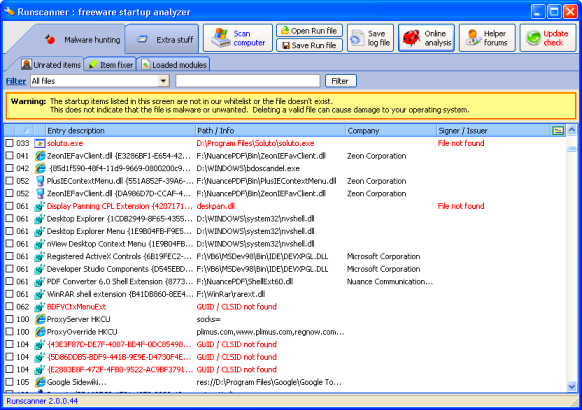Check the Display Panning CPL Extension checkbox

pos(9,206)
